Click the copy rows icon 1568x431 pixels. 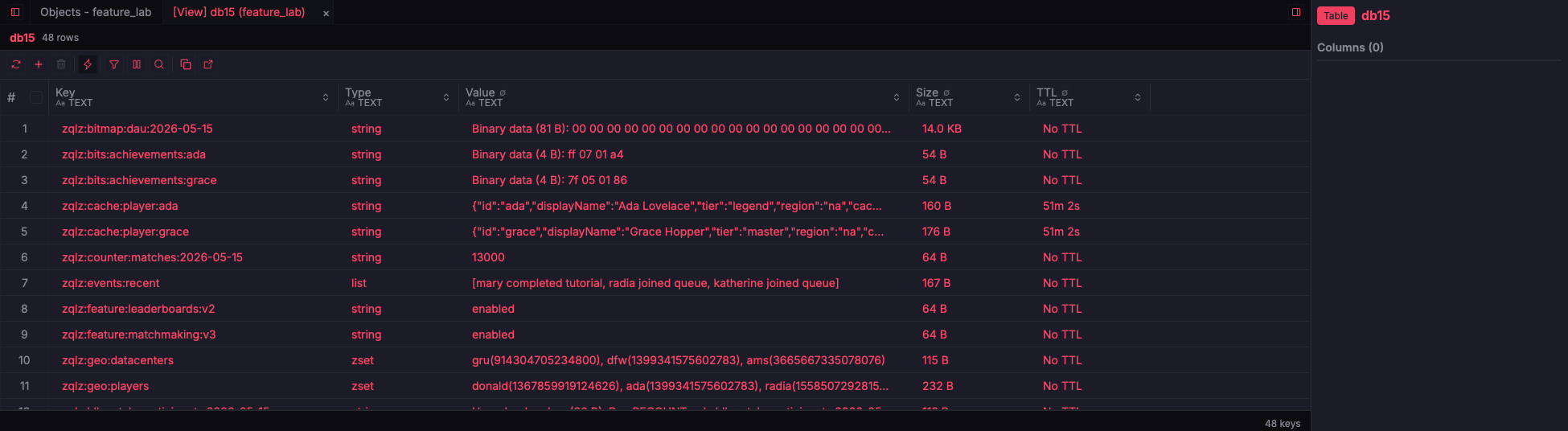tap(186, 64)
